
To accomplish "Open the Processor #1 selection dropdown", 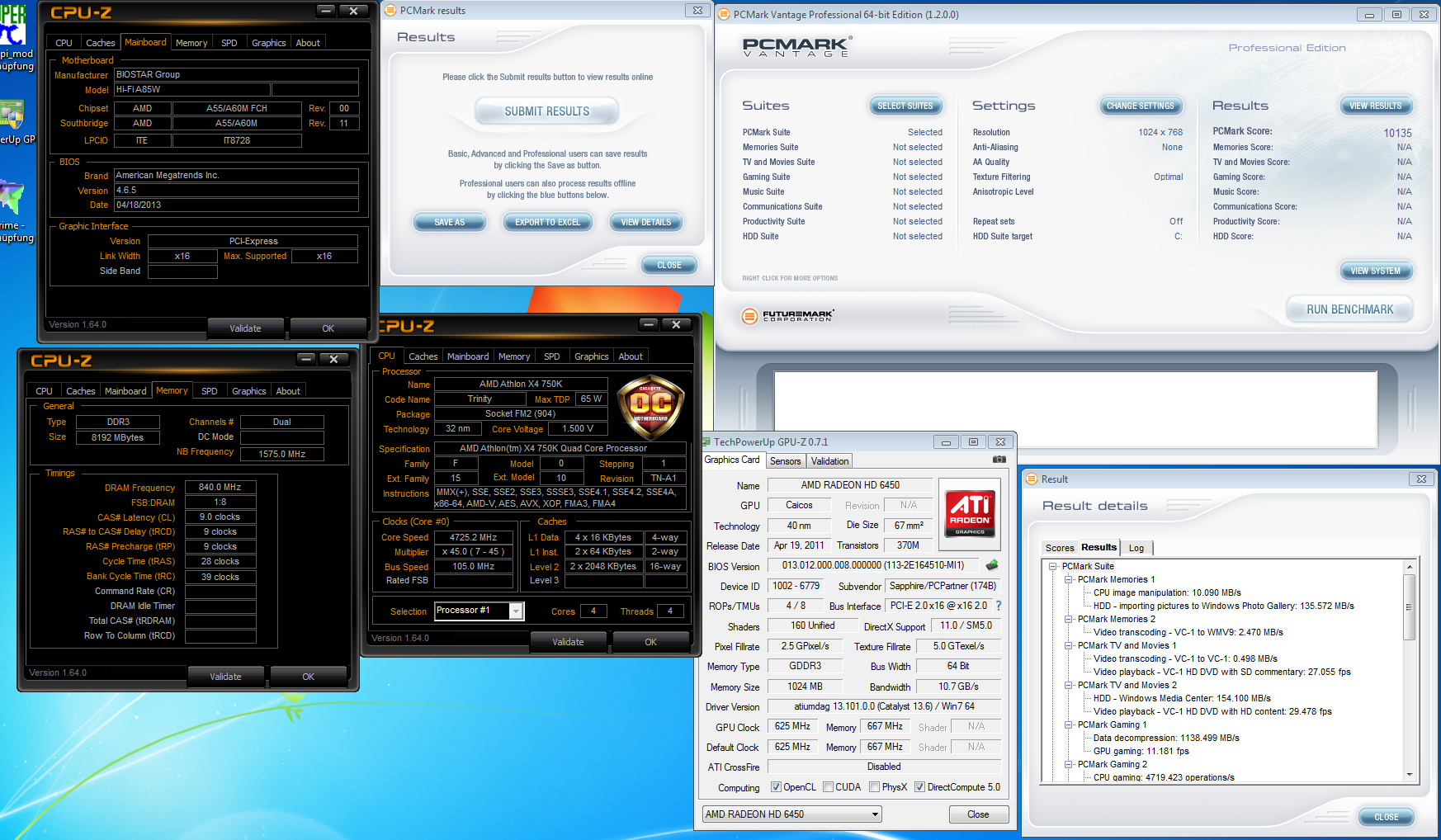I will (x=516, y=611).
